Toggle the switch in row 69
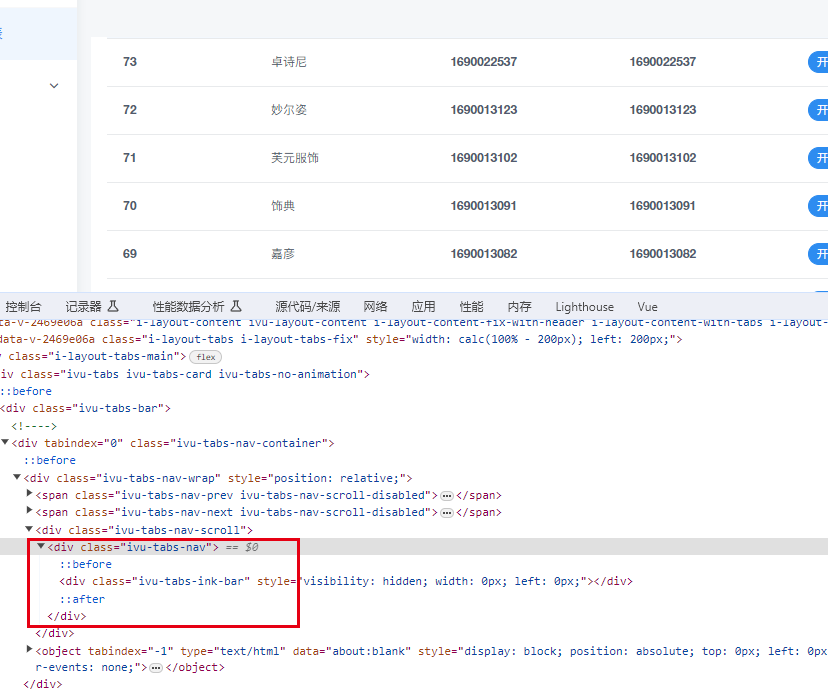This screenshot has width=828, height=690. tap(818, 254)
